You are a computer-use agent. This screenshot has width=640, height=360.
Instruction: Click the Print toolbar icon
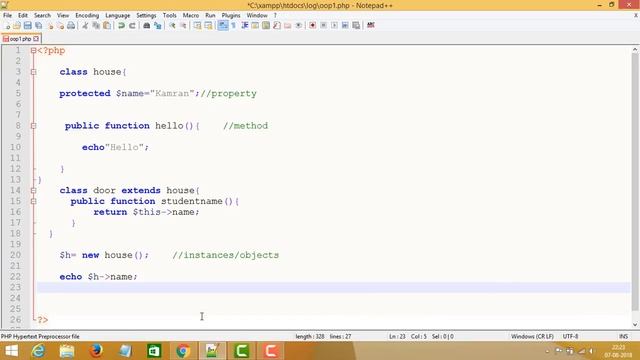pos(71,26)
